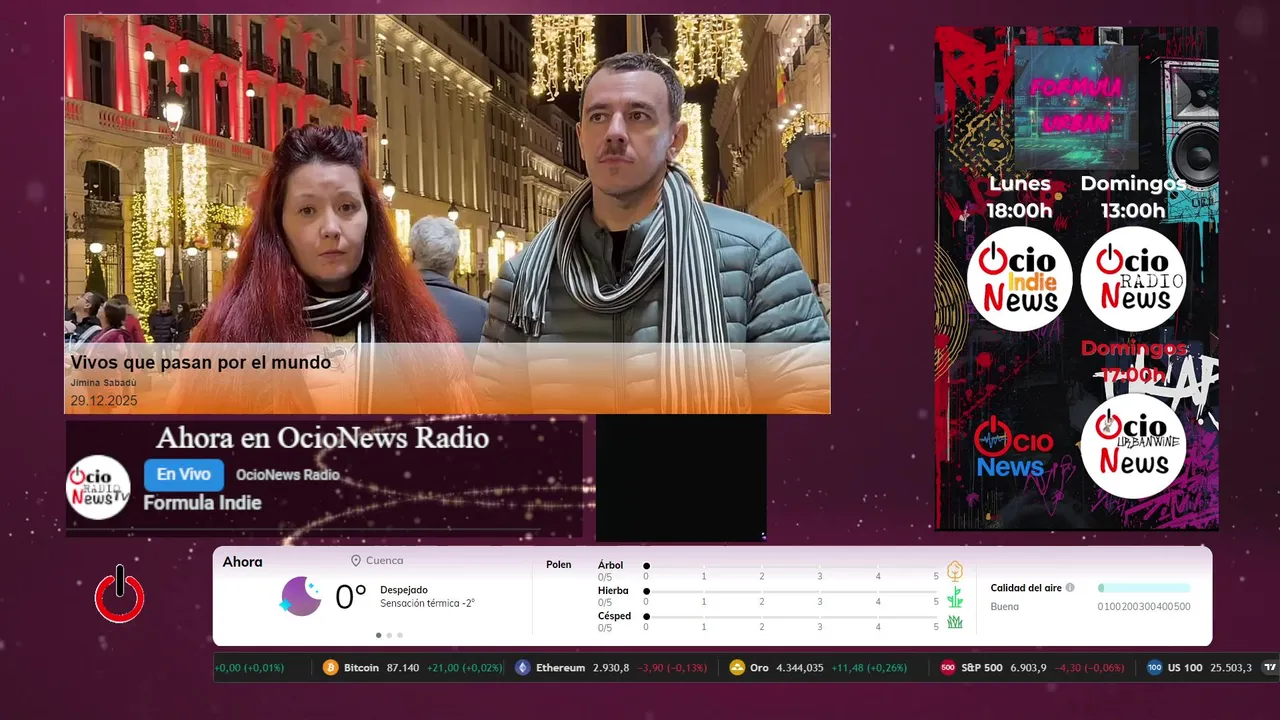Click Ethereum price '2.930,8'

click(x=611, y=667)
